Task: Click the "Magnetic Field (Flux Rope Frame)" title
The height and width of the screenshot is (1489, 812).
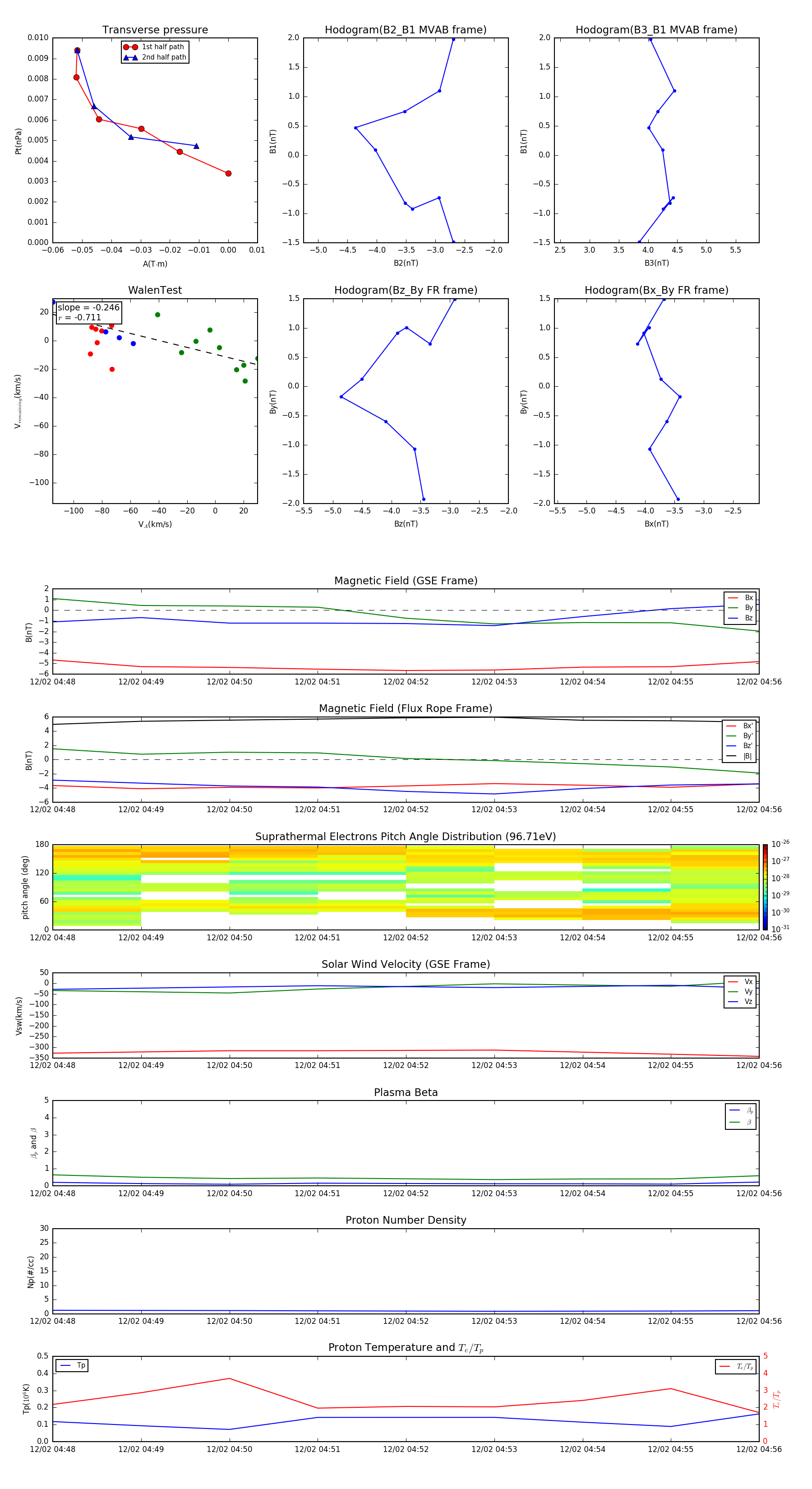Action: click(406, 709)
